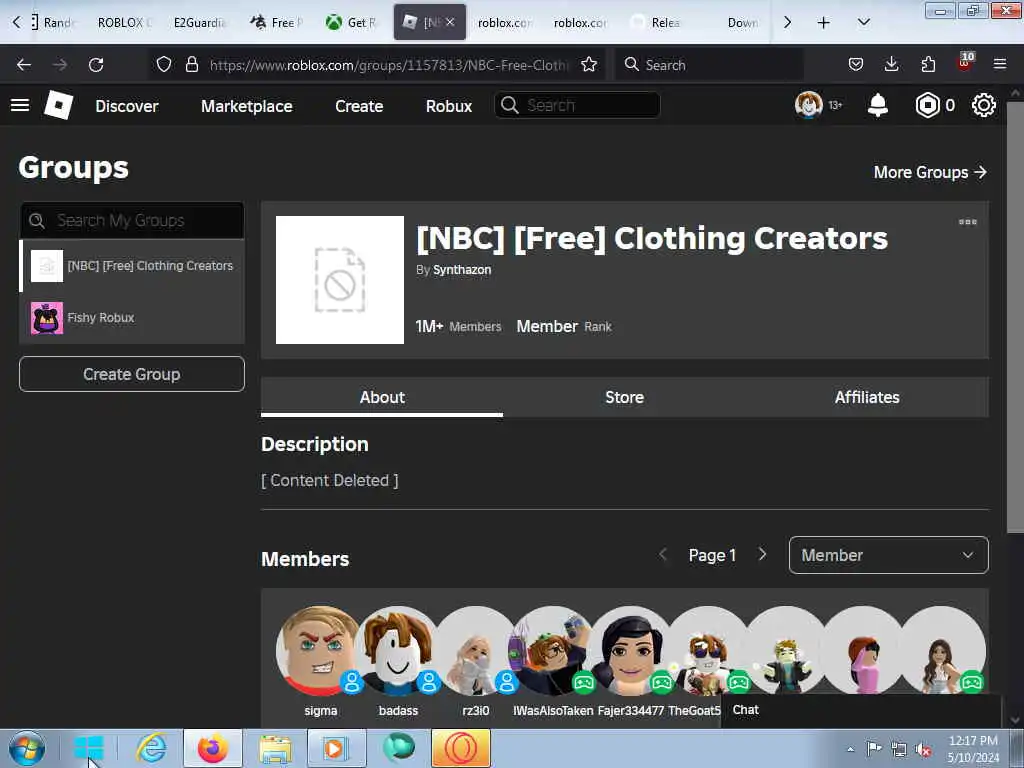This screenshot has height=768, width=1024.
Task: Open the user avatar profile icon
Action: 808,105
